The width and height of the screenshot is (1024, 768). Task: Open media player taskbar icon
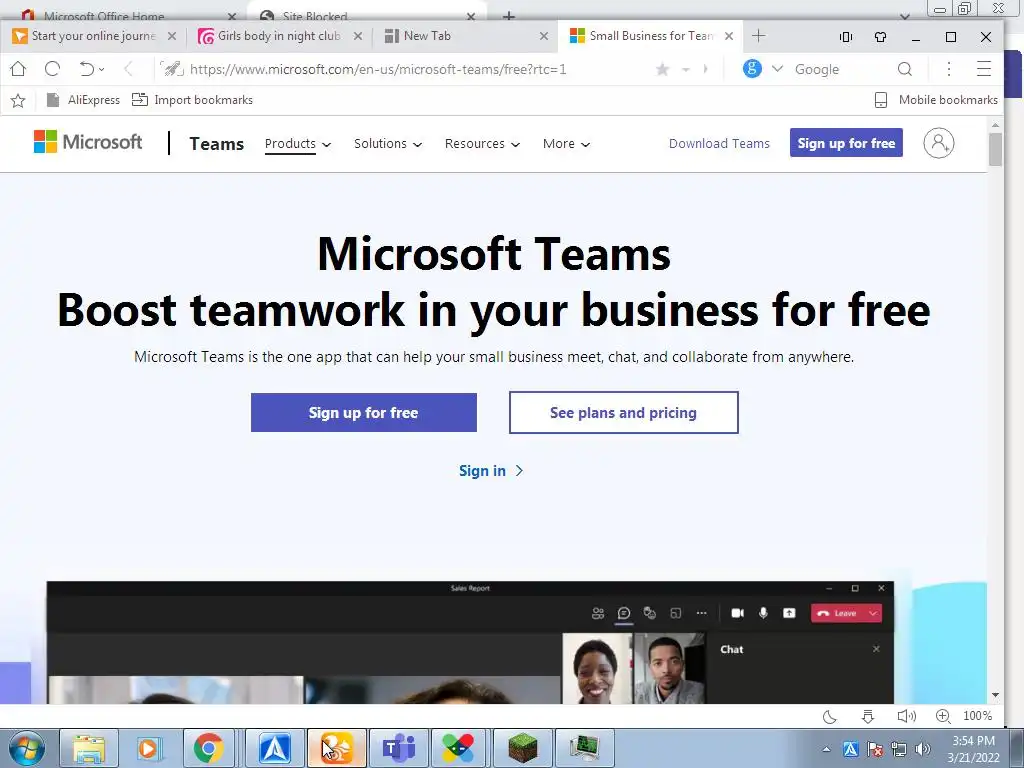[149, 748]
